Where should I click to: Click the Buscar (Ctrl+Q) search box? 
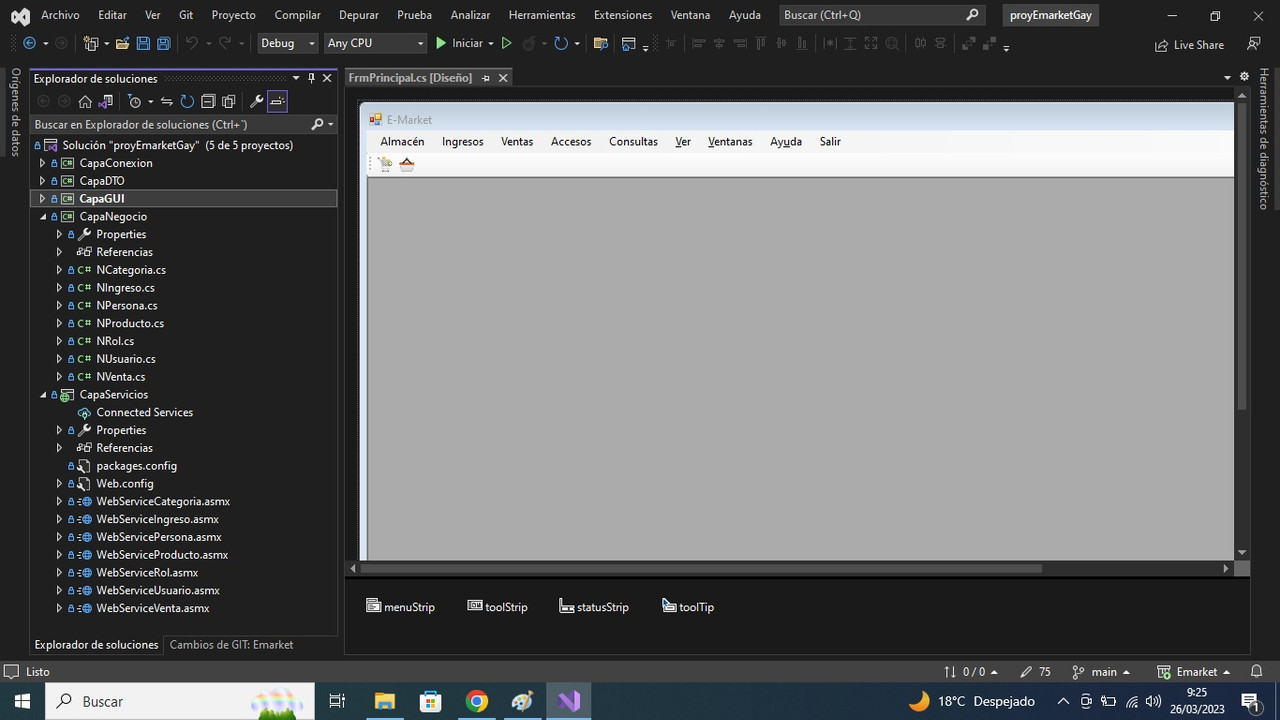pos(883,15)
